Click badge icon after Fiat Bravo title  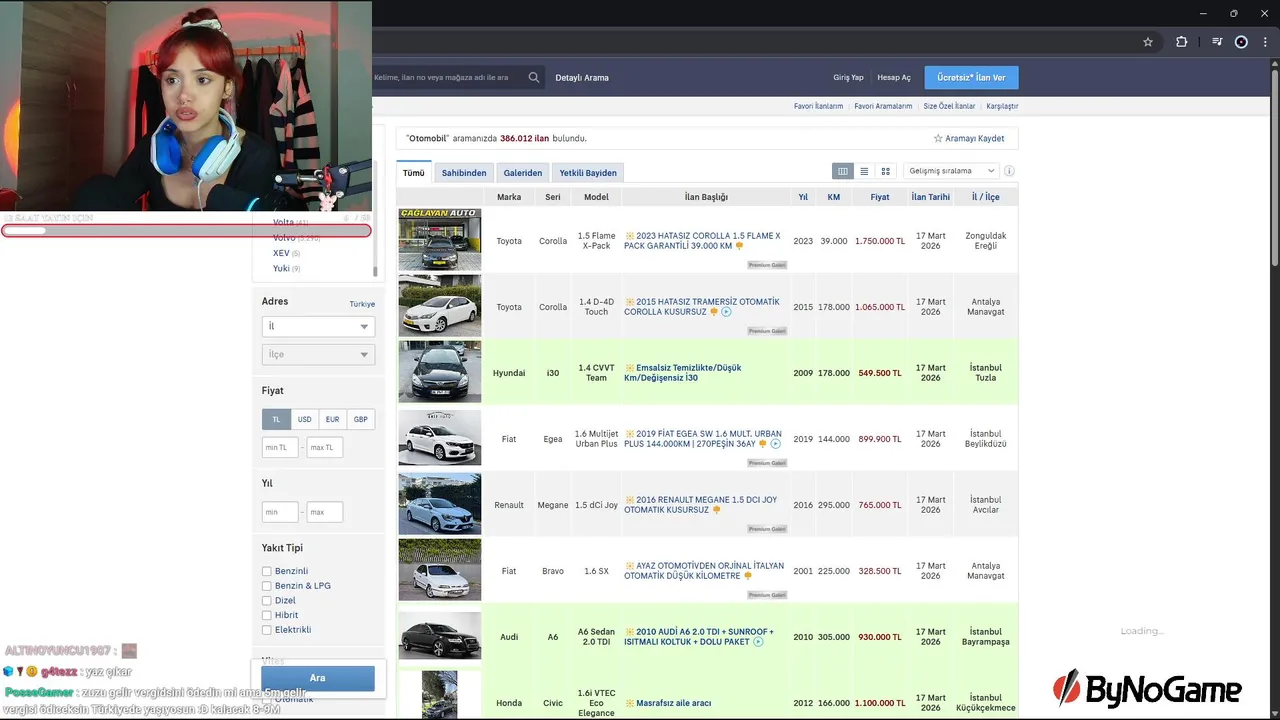pos(748,576)
